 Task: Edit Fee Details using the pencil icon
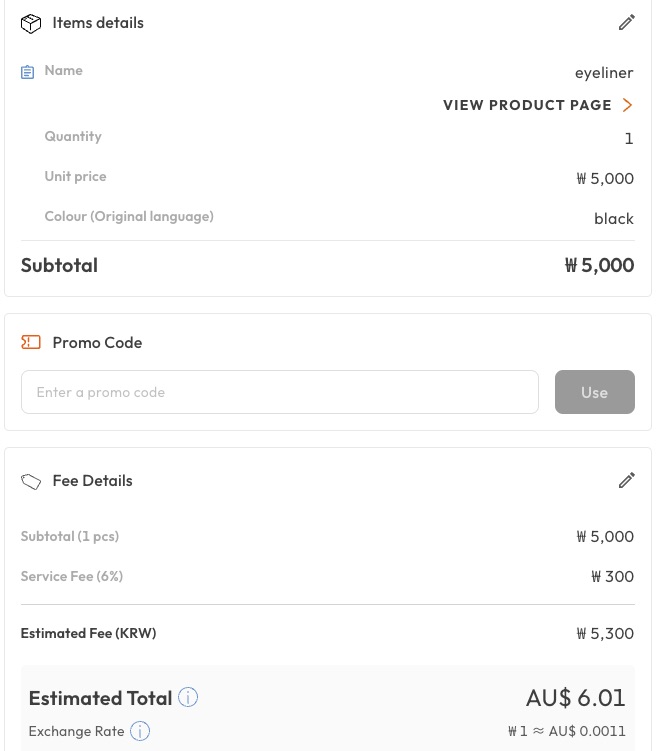pos(627,481)
